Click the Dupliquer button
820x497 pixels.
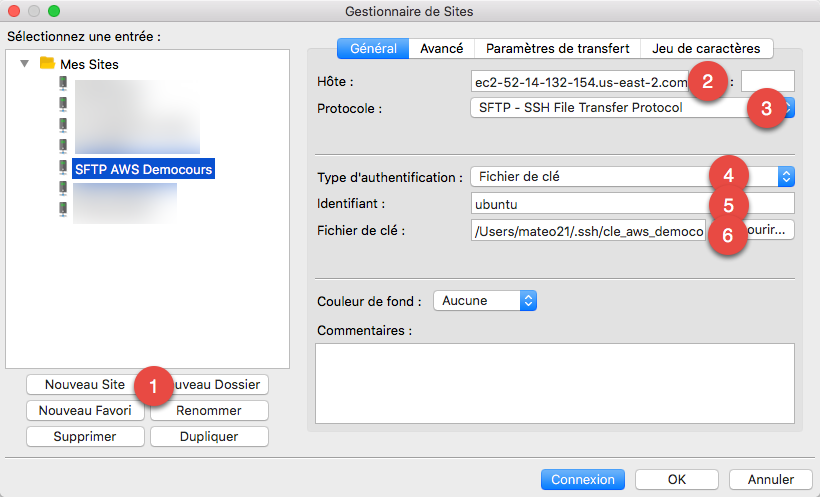tap(209, 436)
